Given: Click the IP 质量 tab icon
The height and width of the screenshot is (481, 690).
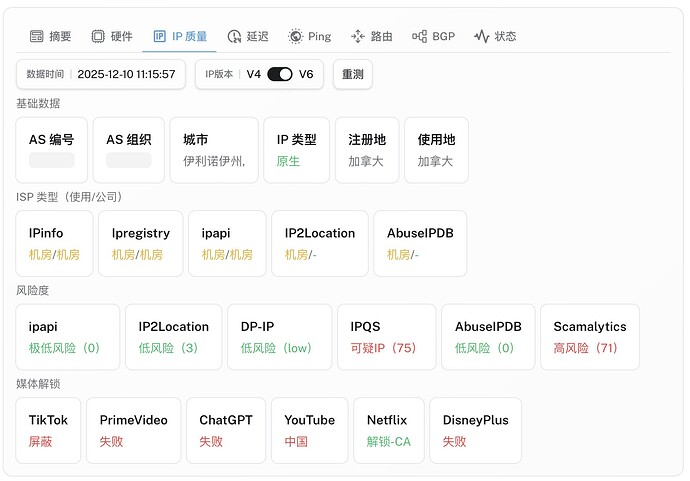Looking at the screenshot, I should (x=159, y=36).
